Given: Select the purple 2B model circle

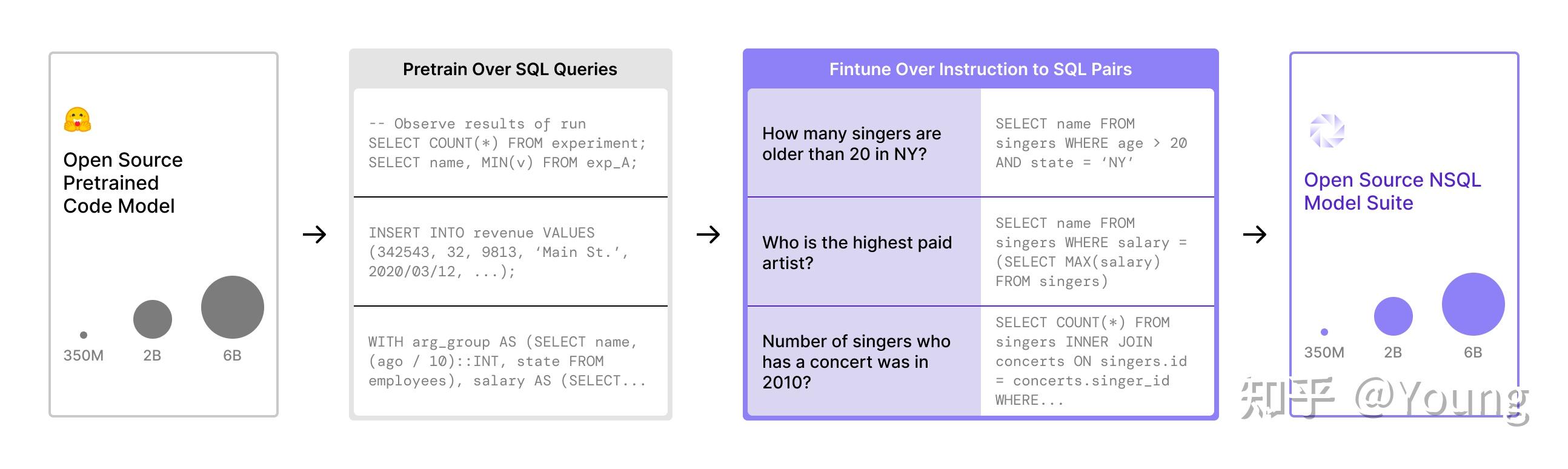Looking at the screenshot, I should pyautogui.click(x=1394, y=316).
